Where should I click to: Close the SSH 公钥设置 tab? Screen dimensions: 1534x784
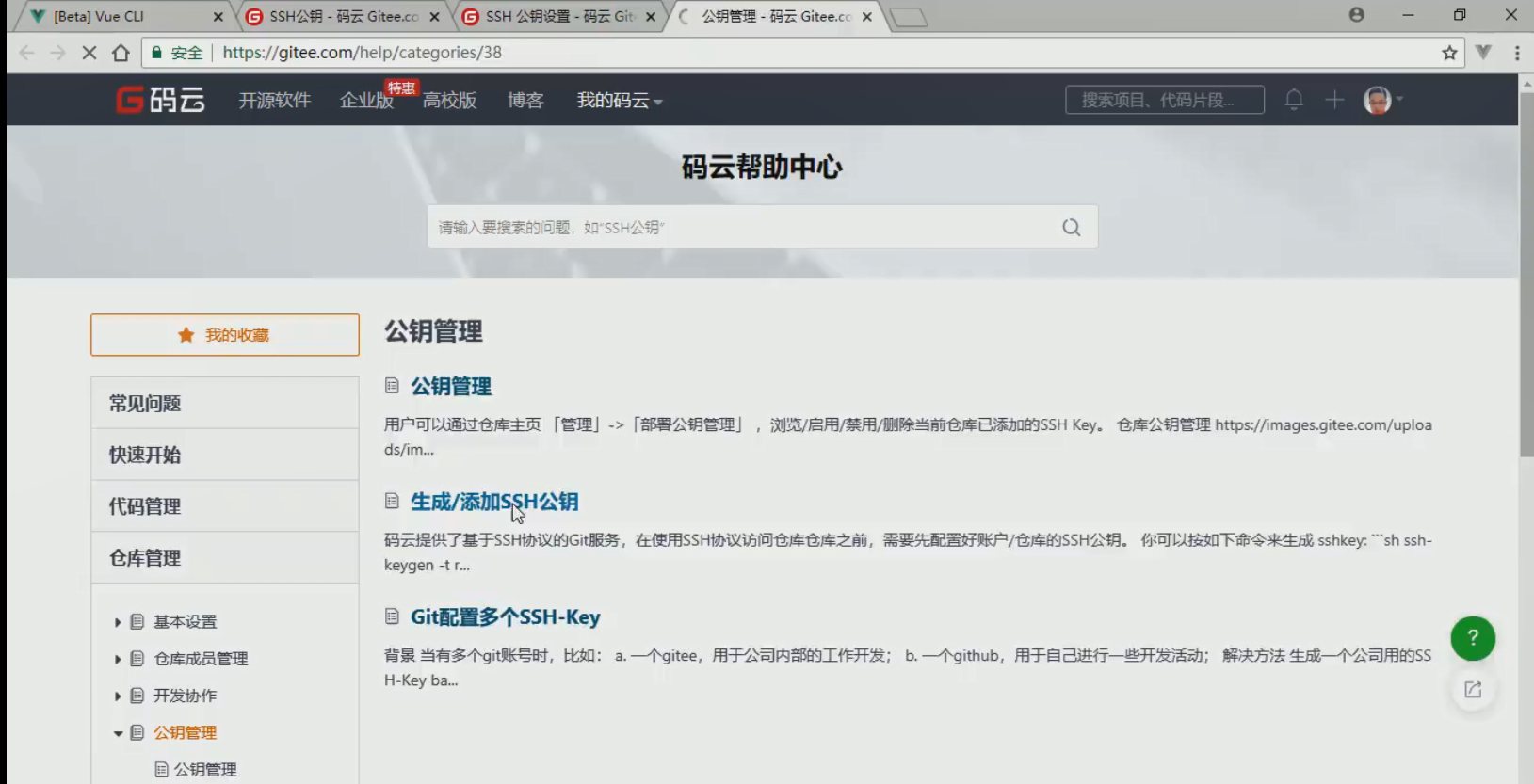point(651,17)
